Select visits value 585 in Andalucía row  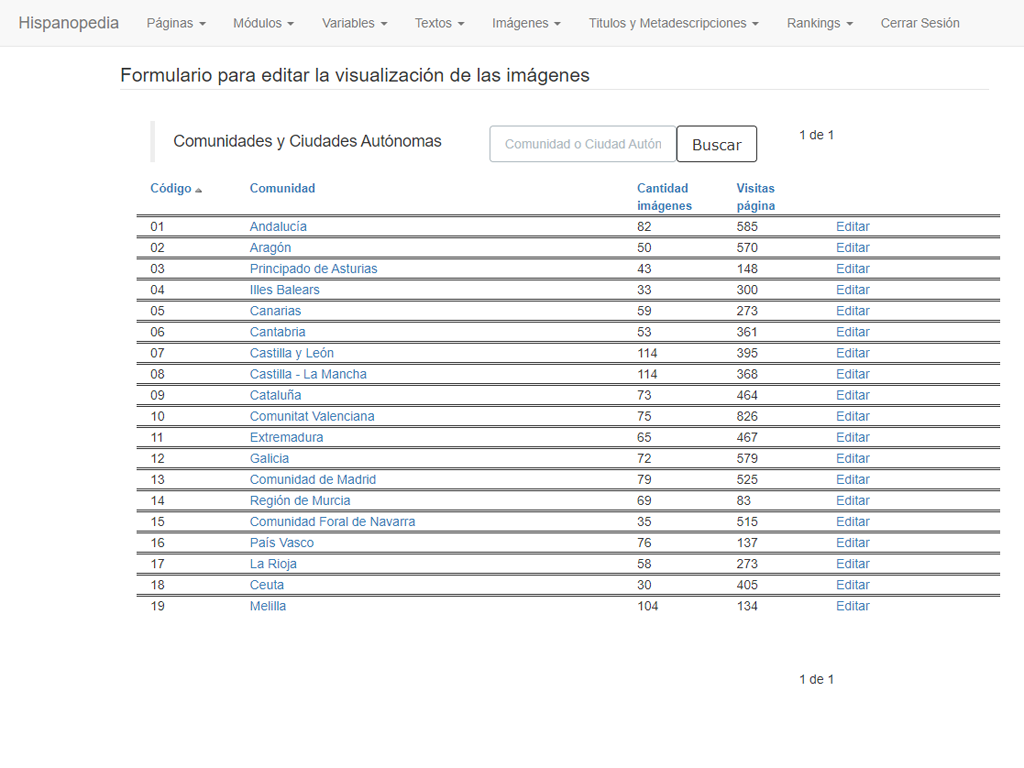point(747,227)
